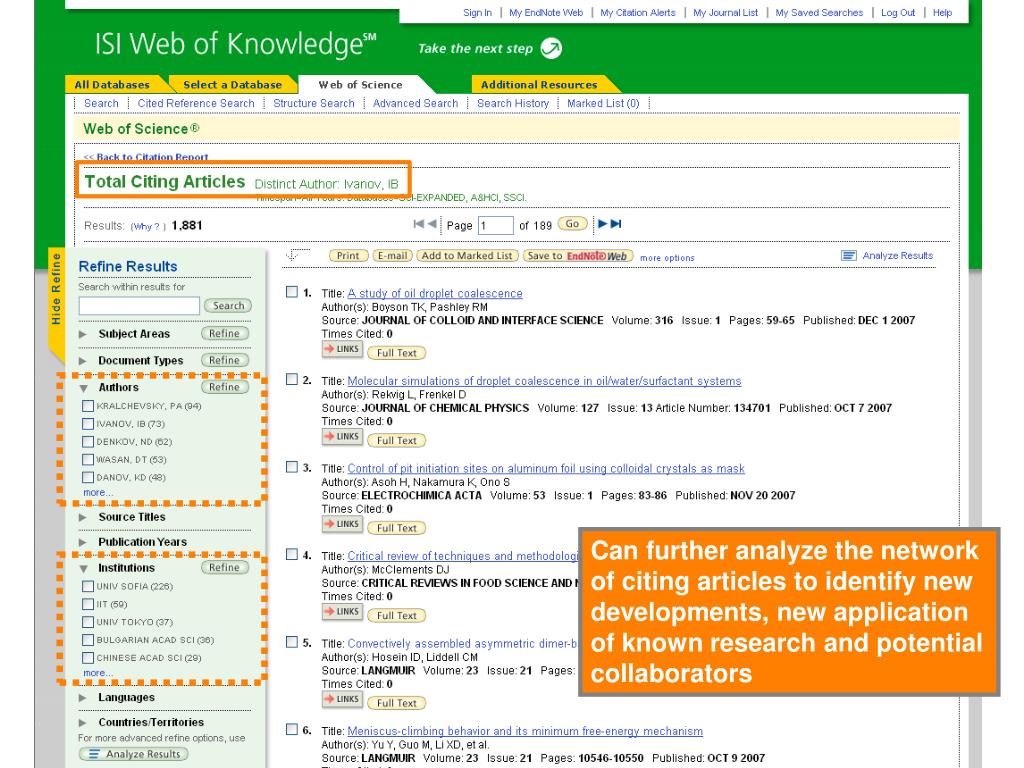Open Select a Database tab
This screenshot has width=1024, height=768.
point(232,85)
